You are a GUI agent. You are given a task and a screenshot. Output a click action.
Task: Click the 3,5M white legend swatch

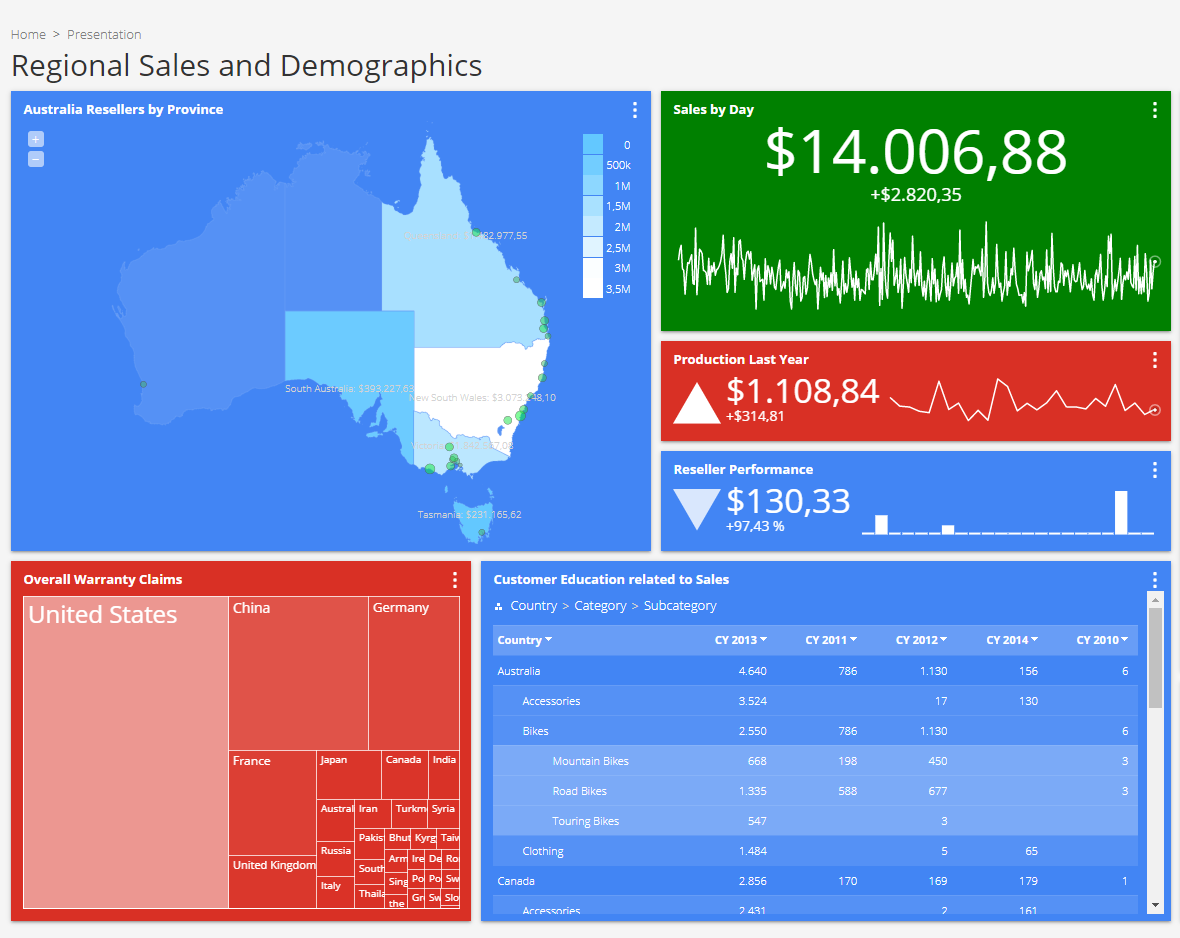pos(593,288)
